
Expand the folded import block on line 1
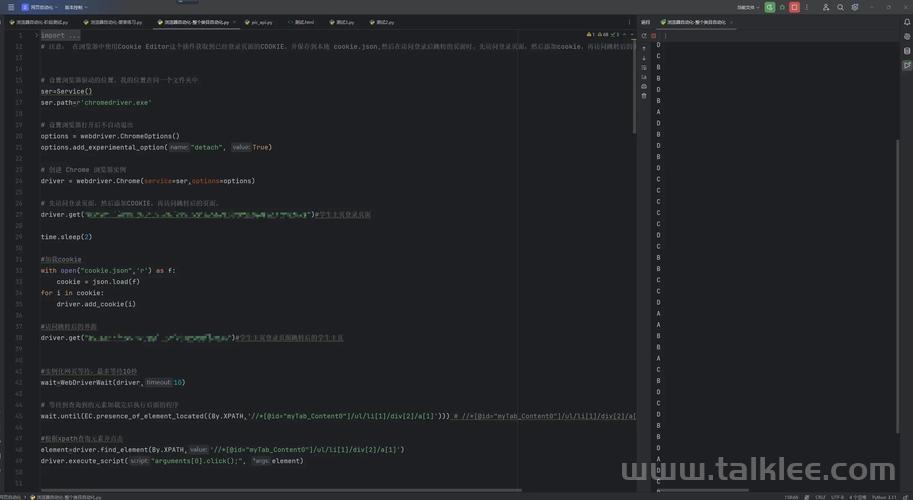pyautogui.click(x=36, y=36)
